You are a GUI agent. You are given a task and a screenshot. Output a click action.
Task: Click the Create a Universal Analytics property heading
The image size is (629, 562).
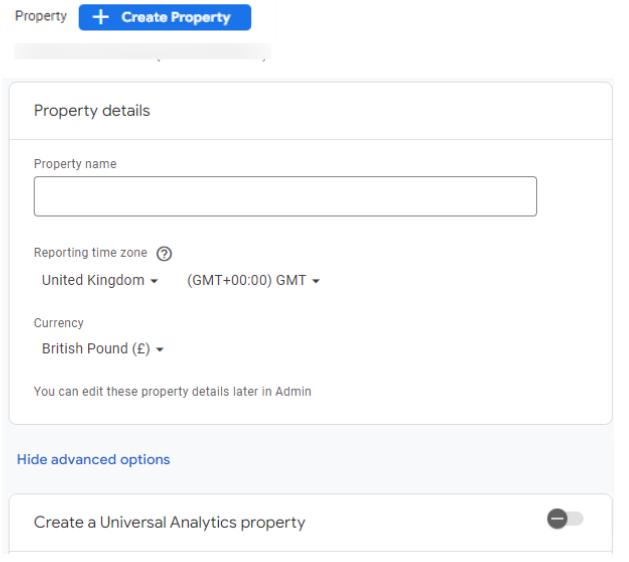pos(169,522)
